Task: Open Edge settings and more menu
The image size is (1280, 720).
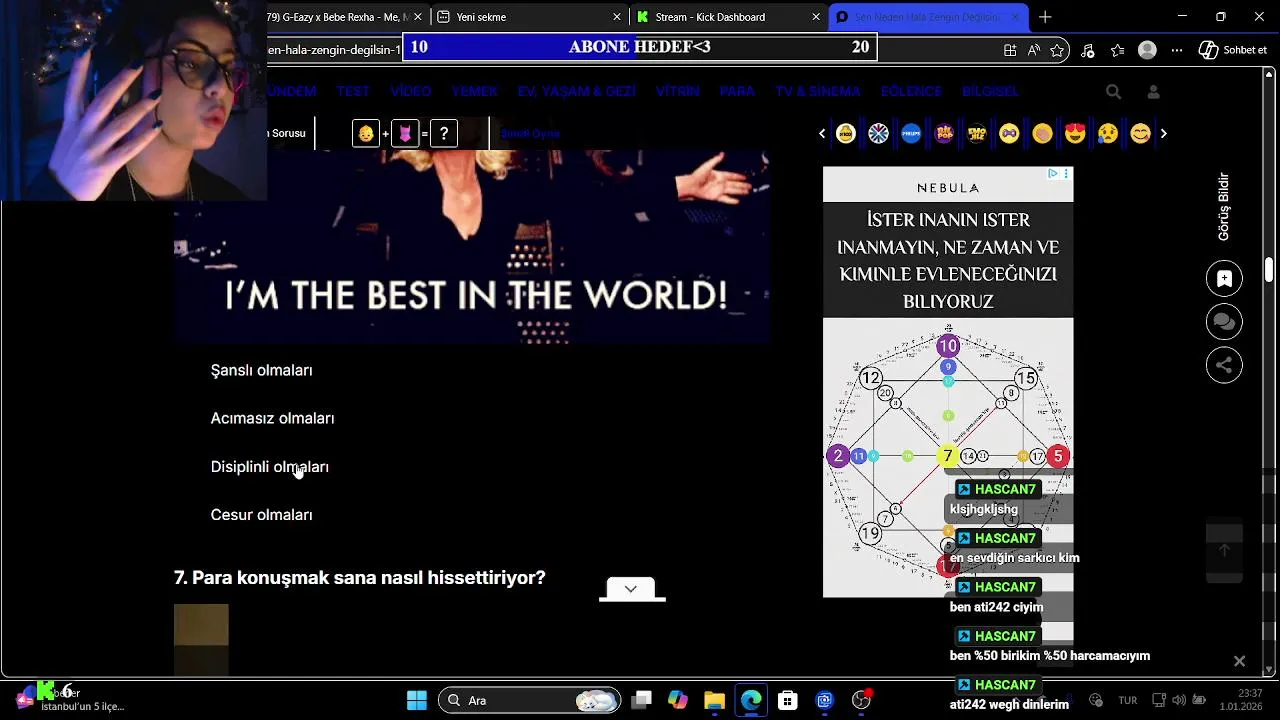Action: pyautogui.click(x=1177, y=50)
